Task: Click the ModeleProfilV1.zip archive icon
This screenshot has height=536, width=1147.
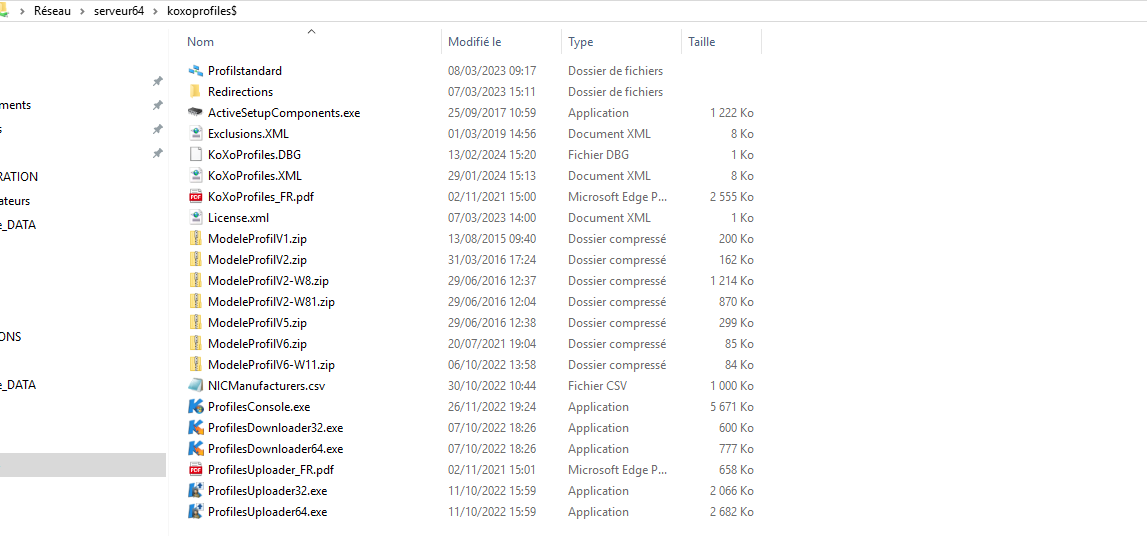Action: pyautogui.click(x=195, y=238)
